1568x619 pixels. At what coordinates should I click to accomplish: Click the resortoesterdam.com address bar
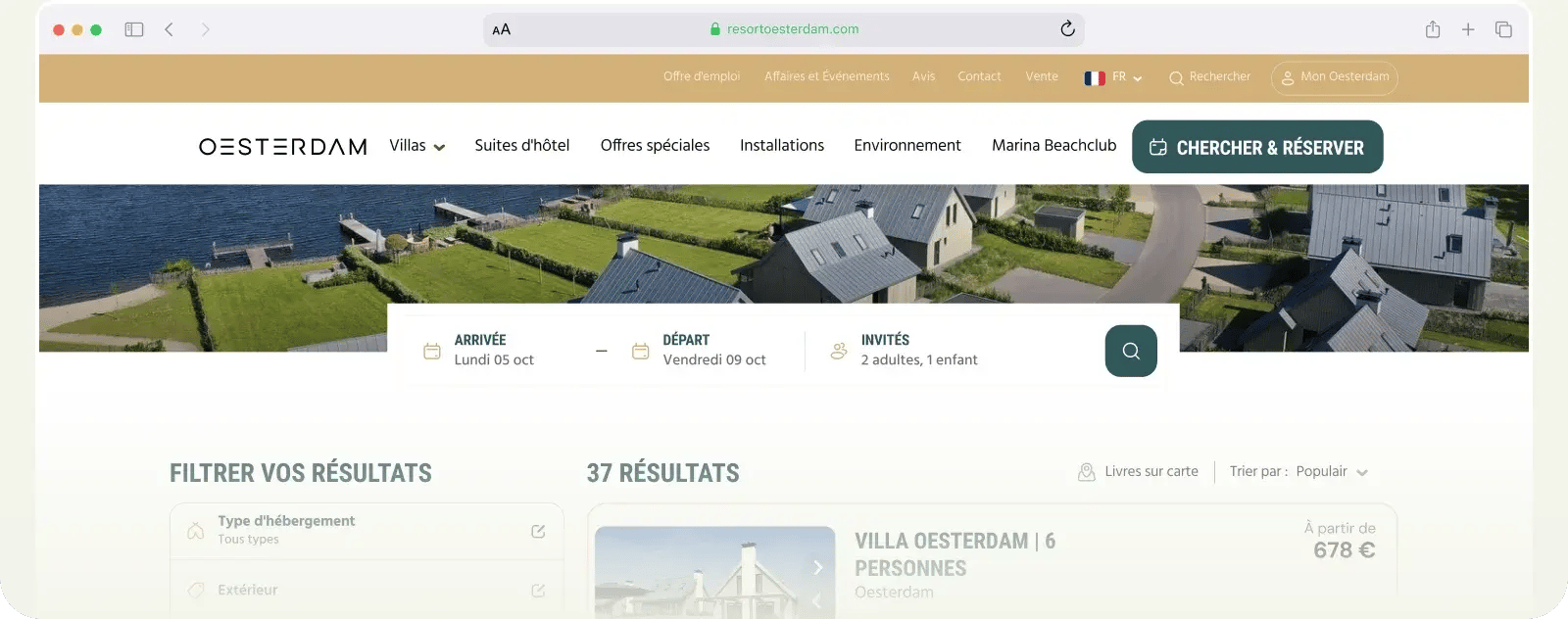click(784, 29)
